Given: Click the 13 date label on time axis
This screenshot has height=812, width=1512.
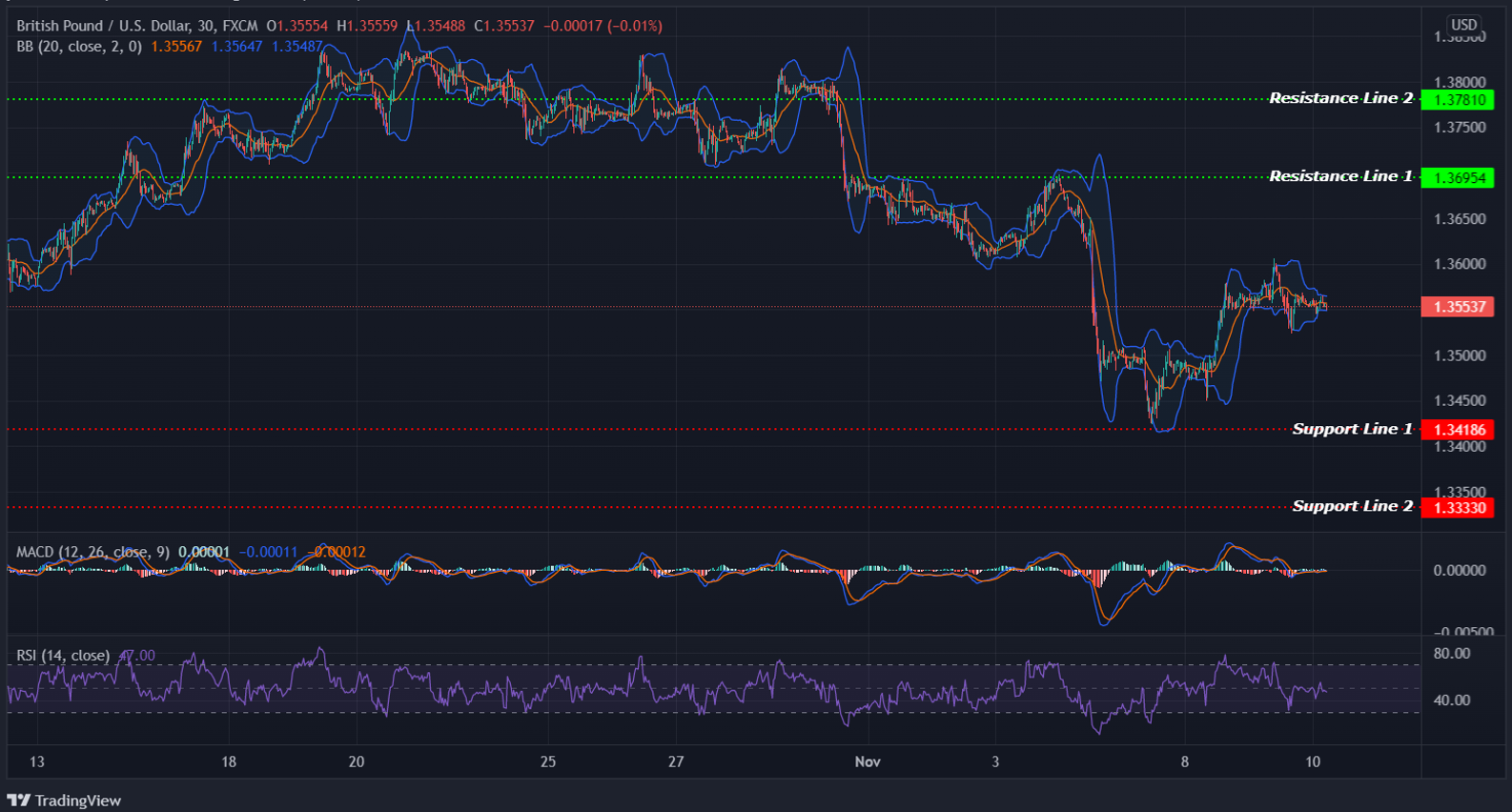Looking at the screenshot, I should [x=37, y=761].
